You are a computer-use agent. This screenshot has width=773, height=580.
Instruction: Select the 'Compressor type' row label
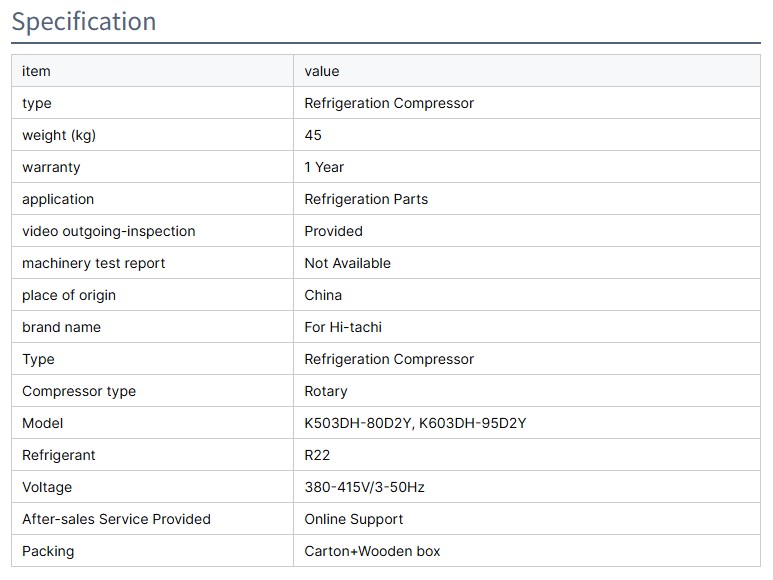pyautogui.click(x=79, y=391)
